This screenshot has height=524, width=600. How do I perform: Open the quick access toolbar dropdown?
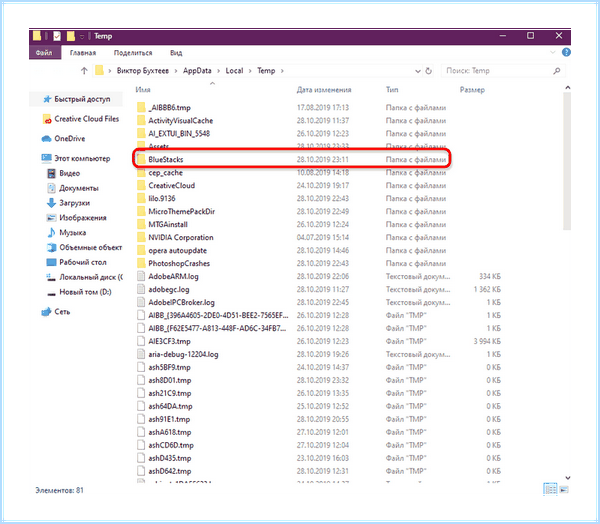[x=82, y=37]
